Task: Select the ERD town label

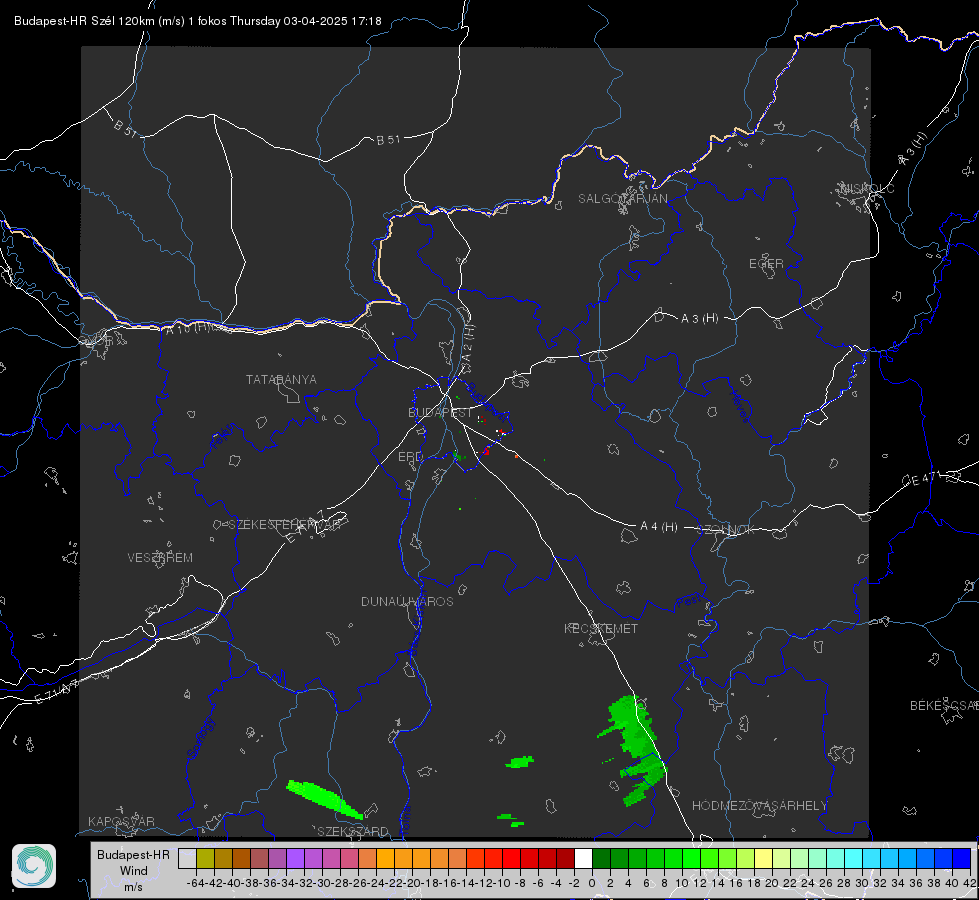Action: (x=410, y=457)
